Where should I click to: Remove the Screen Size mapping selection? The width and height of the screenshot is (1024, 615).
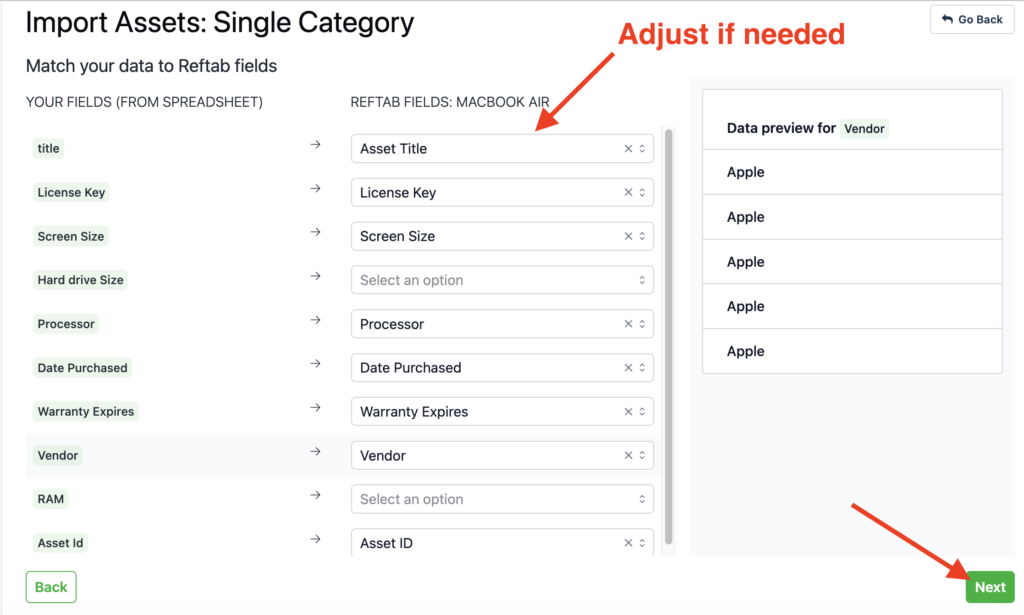click(628, 236)
